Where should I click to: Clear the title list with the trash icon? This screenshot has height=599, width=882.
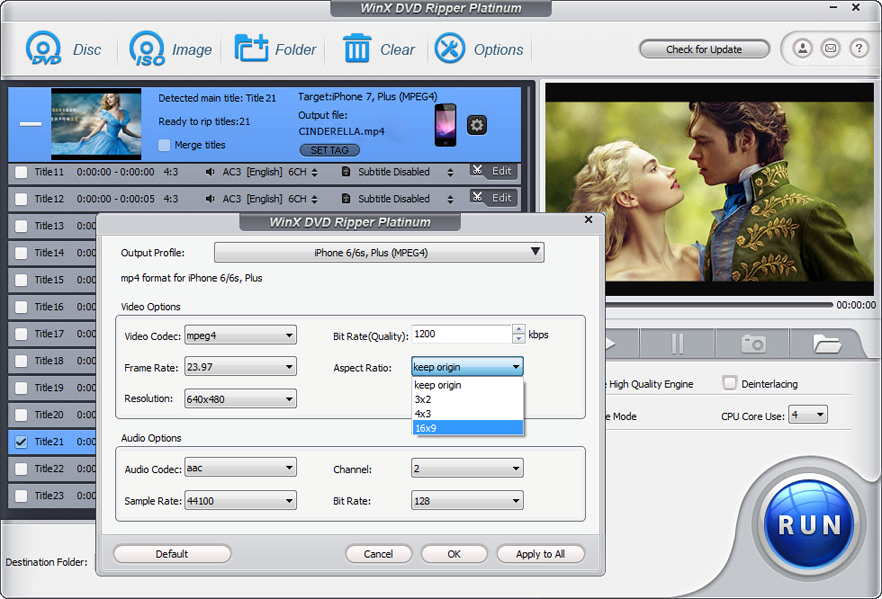[x=357, y=48]
